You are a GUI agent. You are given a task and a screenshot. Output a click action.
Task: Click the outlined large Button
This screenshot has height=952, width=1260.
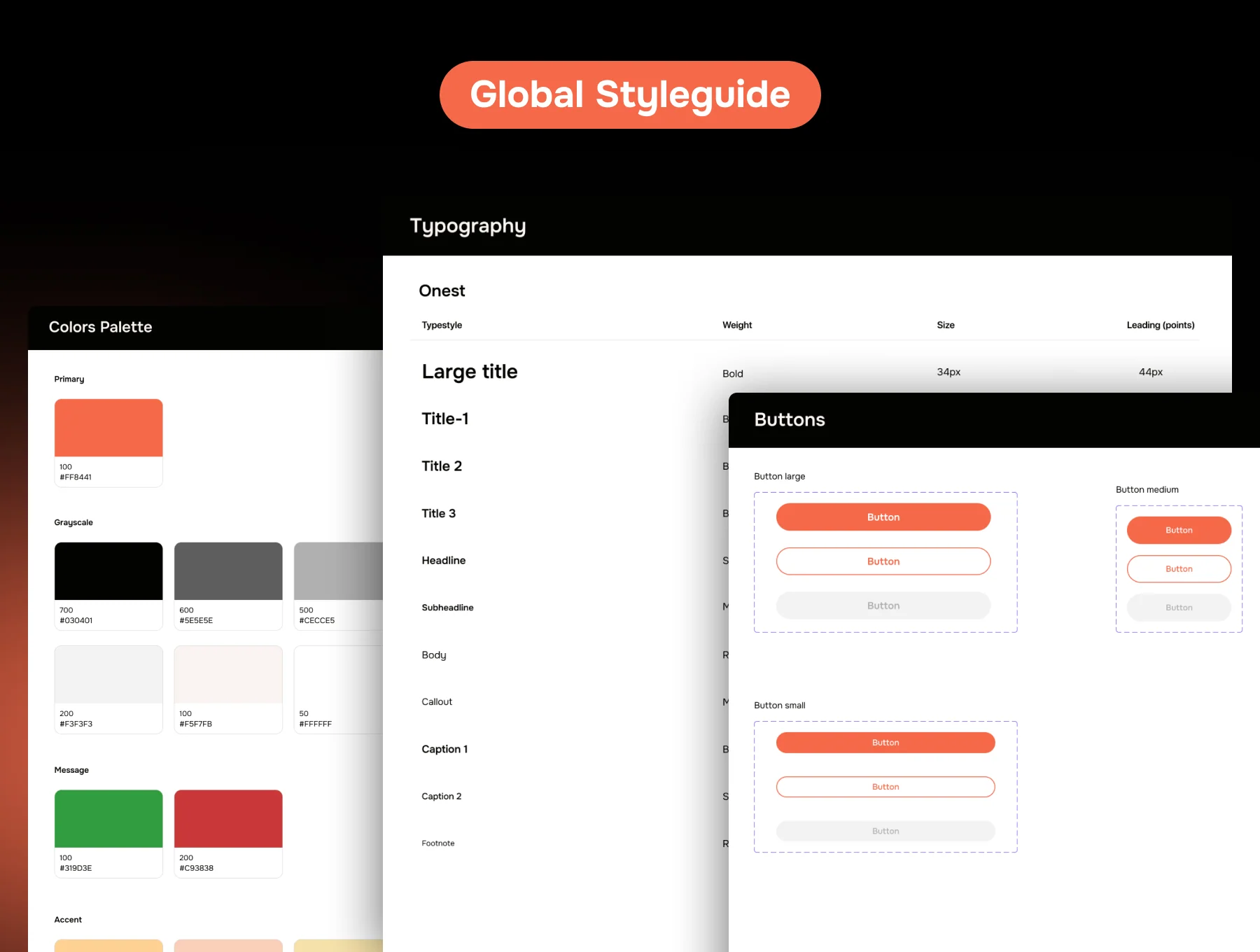883,561
